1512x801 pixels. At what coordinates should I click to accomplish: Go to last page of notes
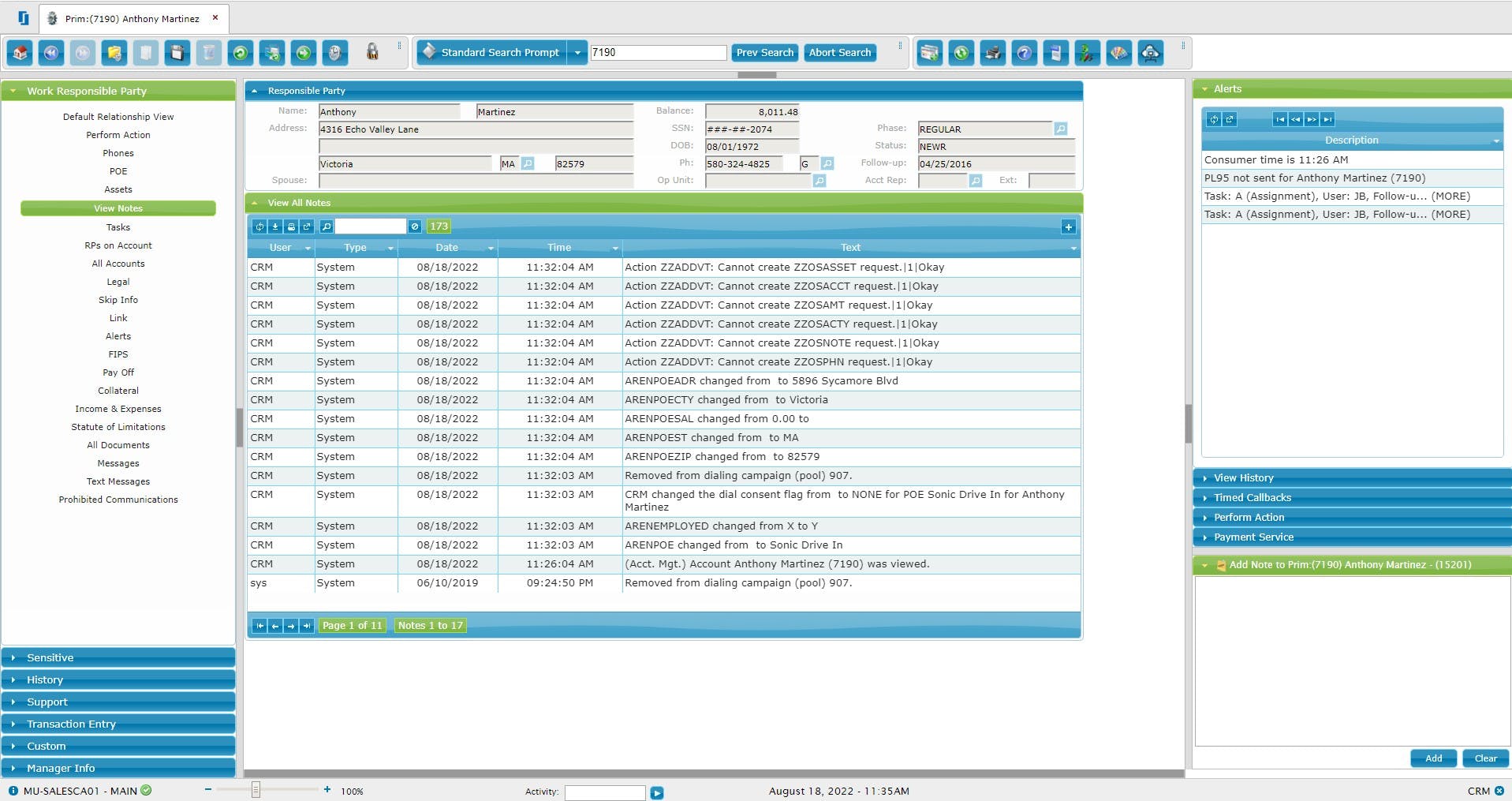coord(307,626)
